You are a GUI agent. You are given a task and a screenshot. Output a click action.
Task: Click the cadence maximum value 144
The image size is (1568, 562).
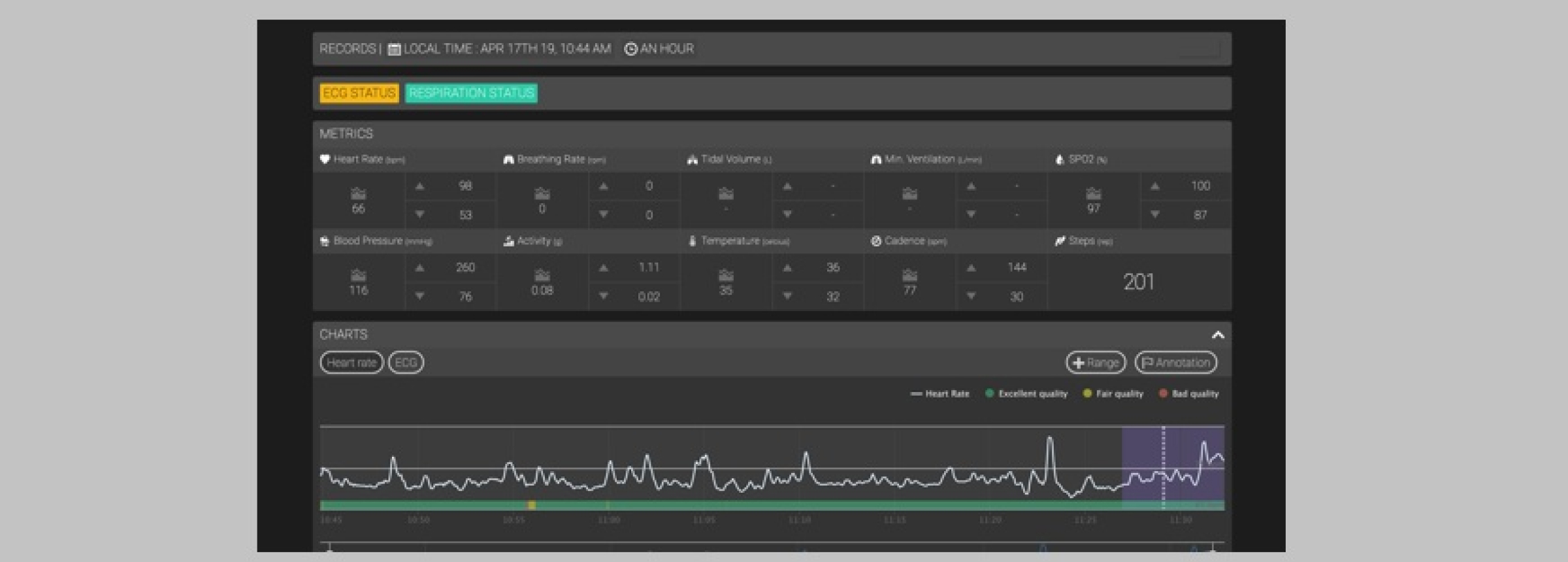point(1017,267)
